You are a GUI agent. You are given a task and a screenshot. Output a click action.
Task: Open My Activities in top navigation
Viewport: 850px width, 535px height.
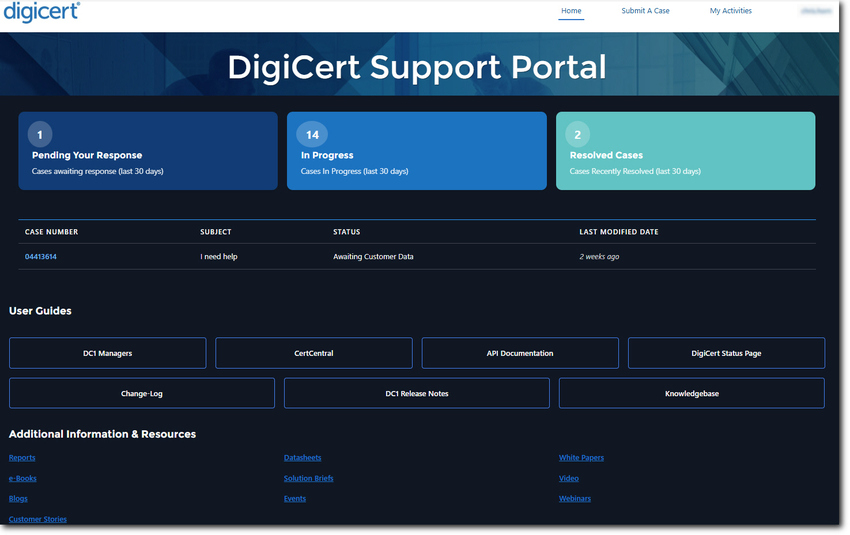tap(730, 11)
